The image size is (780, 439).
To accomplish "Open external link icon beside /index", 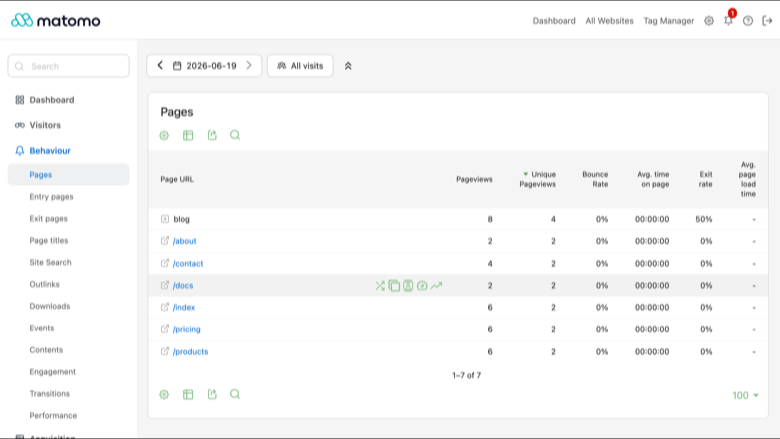I will point(165,307).
